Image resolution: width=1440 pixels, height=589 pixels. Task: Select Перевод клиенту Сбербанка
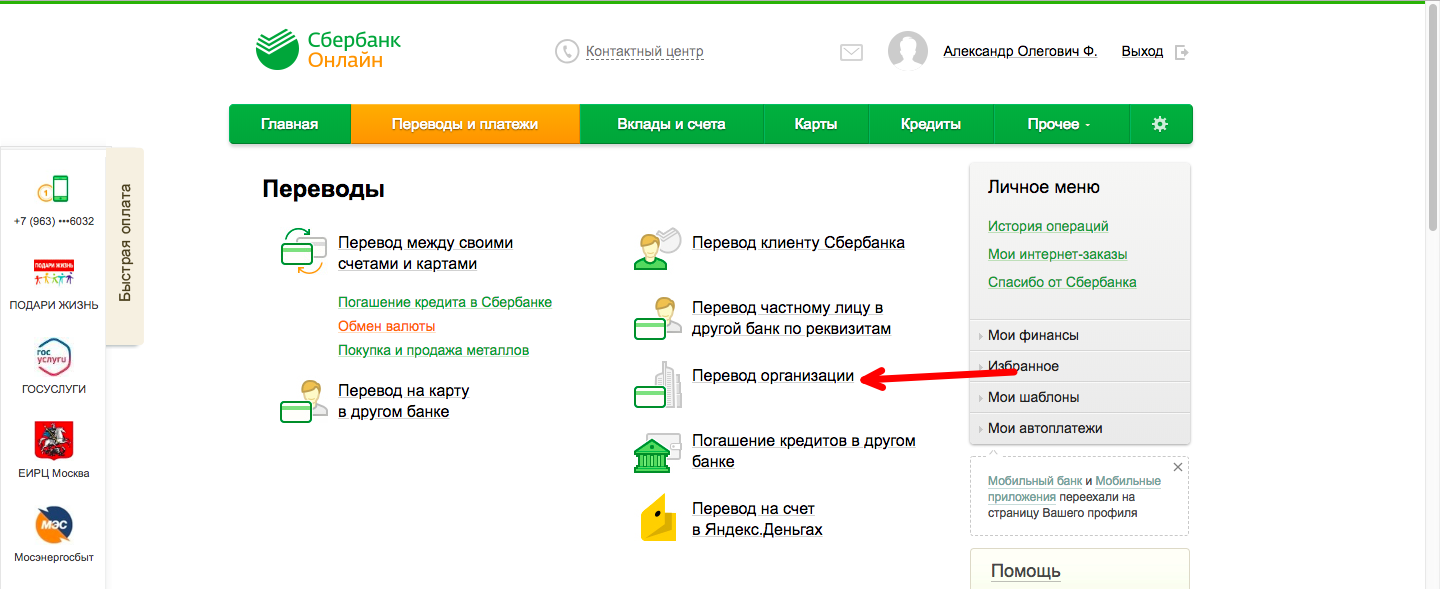pyautogui.click(x=798, y=243)
